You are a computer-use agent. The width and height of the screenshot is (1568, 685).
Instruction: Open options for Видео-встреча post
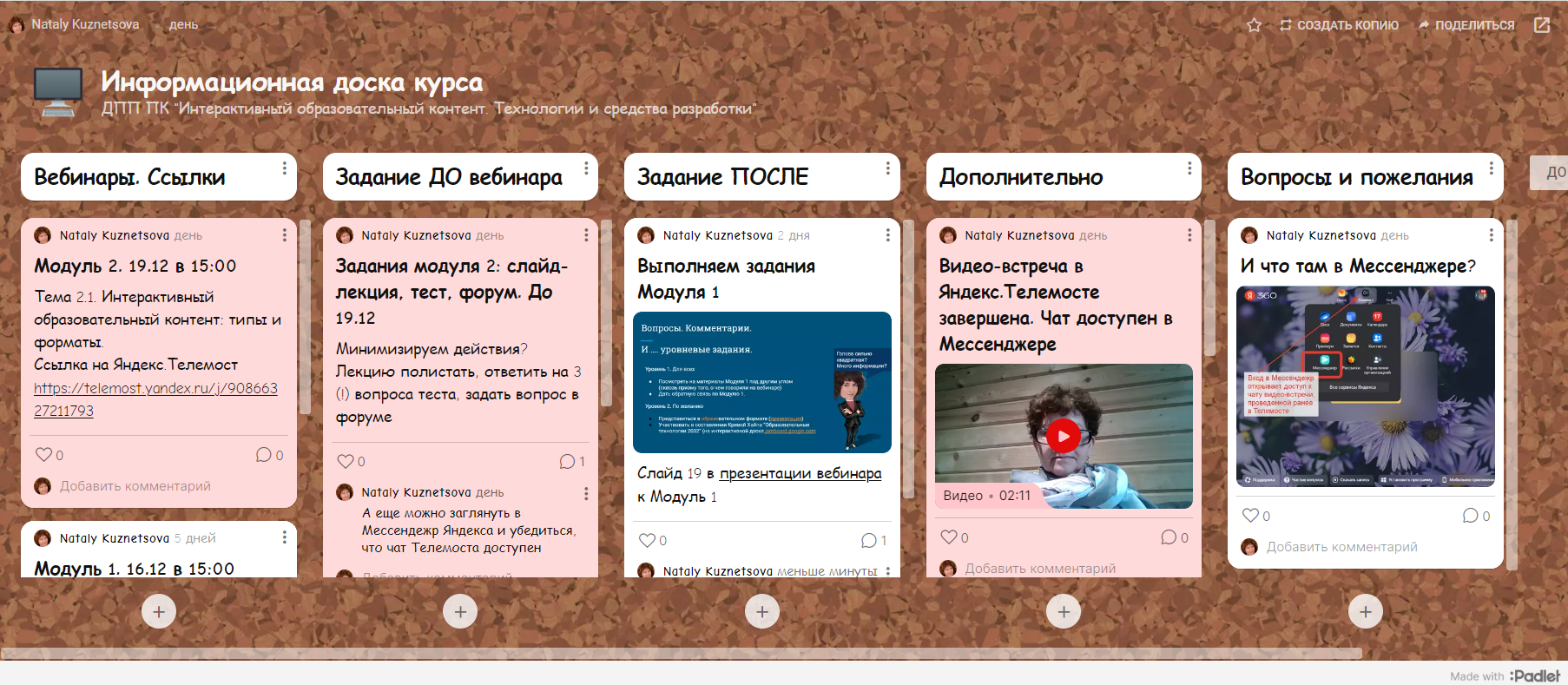1189,235
